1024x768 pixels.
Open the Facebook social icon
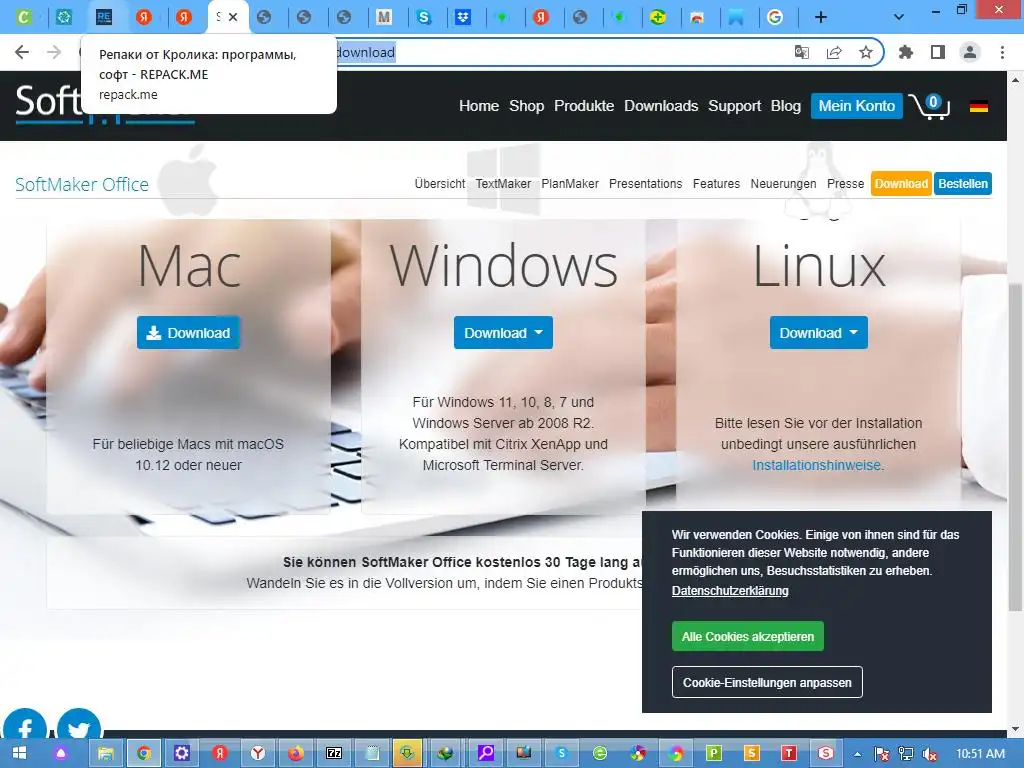[25, 726]
